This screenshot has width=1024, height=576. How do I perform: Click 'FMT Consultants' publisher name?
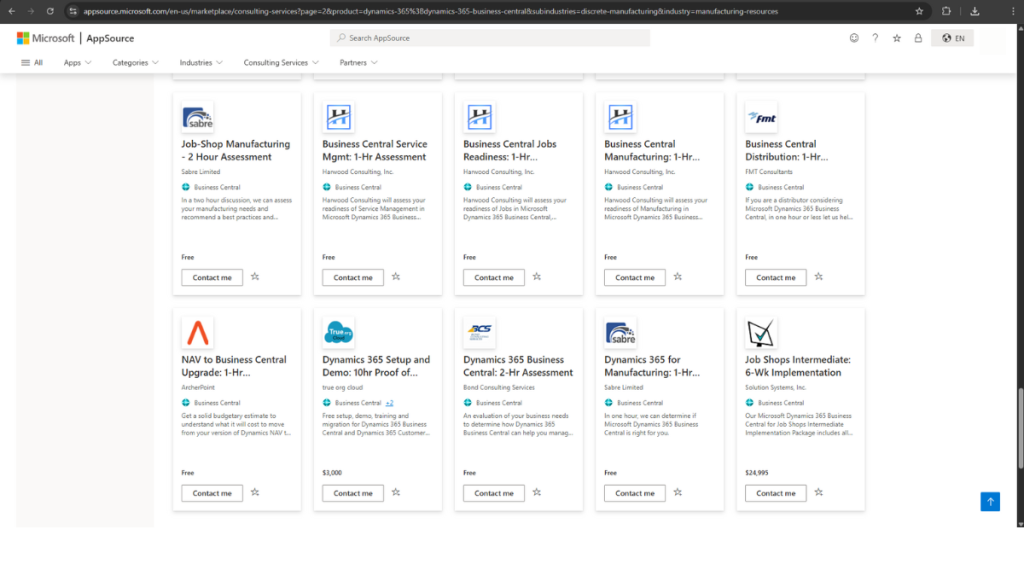coord(769,172)
